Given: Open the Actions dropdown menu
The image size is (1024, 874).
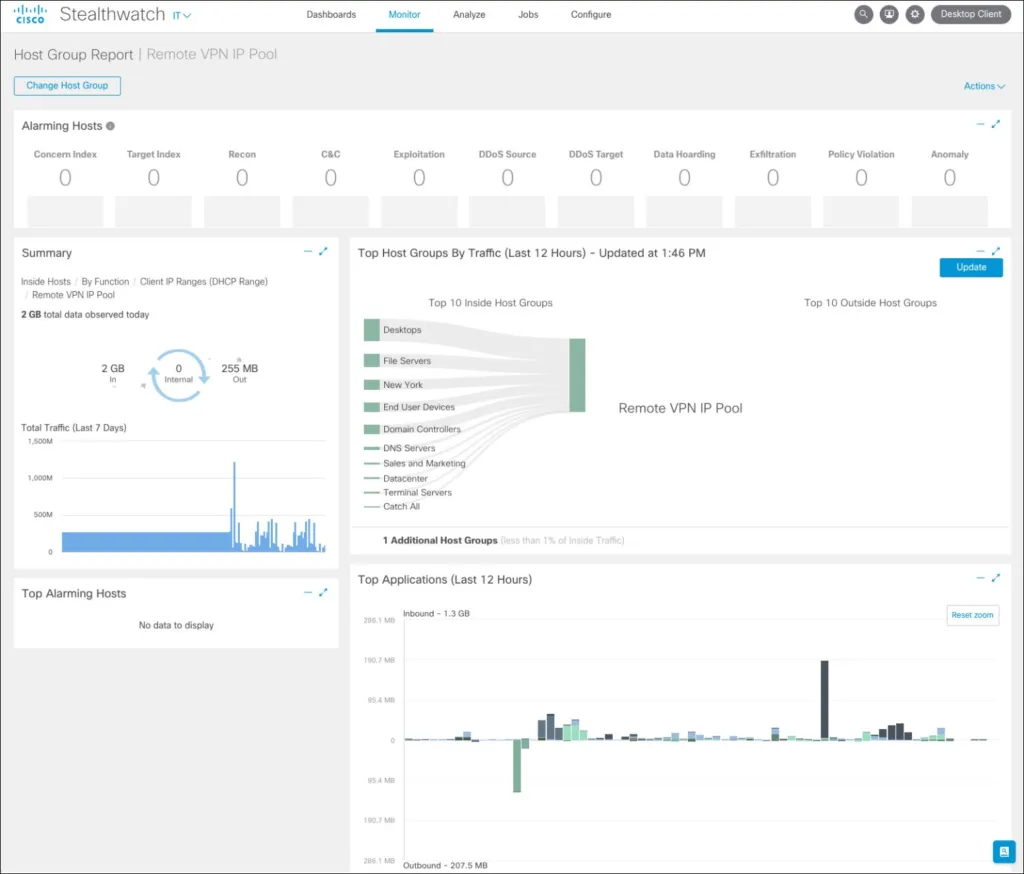Looking at the screenshot, I should (984, 86).
